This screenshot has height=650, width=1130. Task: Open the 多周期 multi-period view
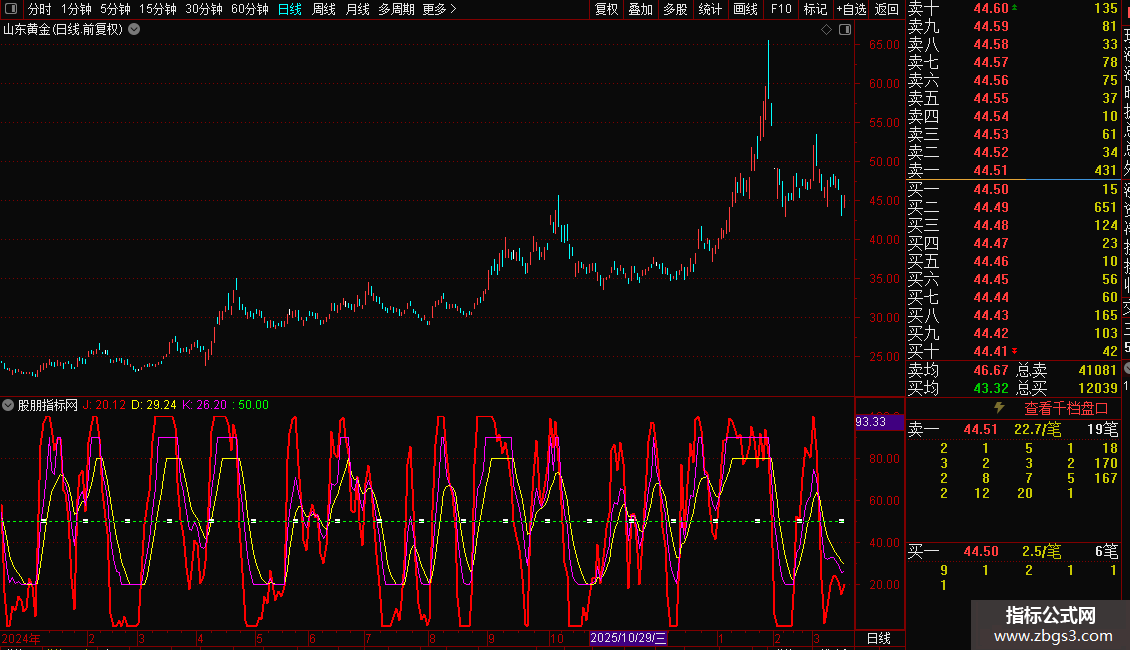point(396,9)
